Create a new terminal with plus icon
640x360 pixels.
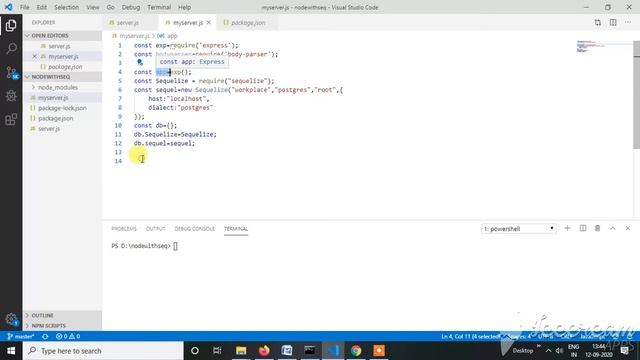click(567, 229)
